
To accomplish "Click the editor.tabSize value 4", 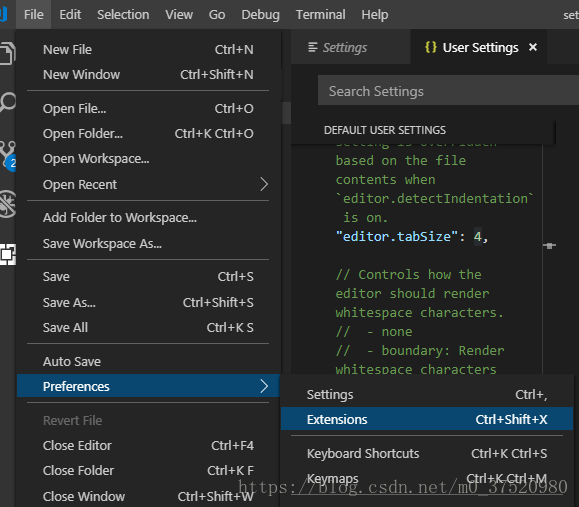I will [x=477, y=236].
